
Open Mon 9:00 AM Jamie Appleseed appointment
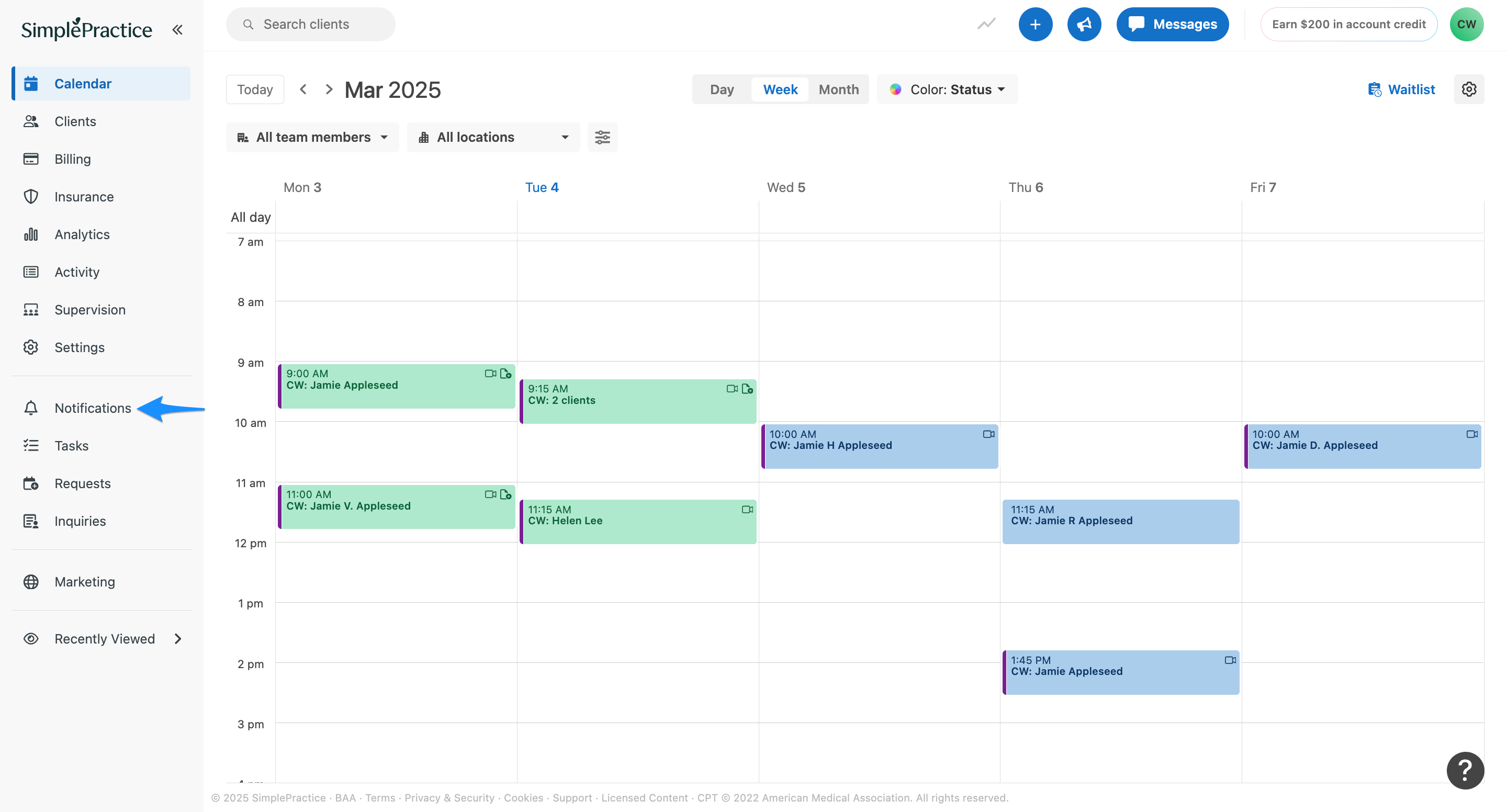click(397, 387)
